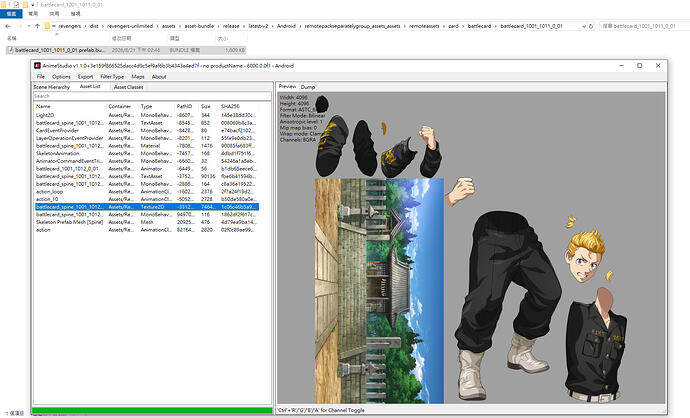Select the Skeleton Prefab Mesh [Spine] row
The image size is (690, 418).
pyautogui.click(x=147, y=222)
